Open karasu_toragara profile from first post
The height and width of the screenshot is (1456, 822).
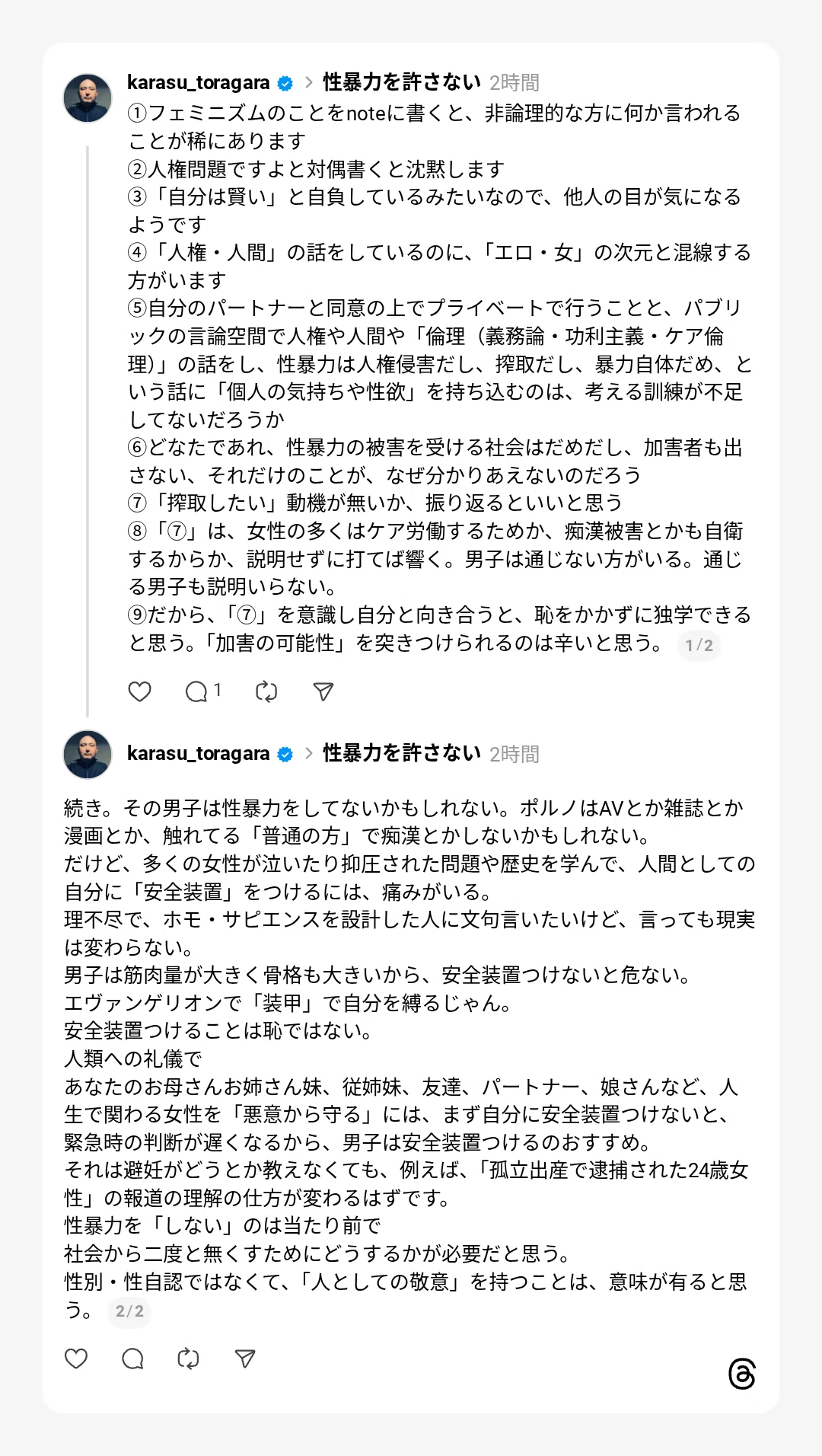coord(198,82)
